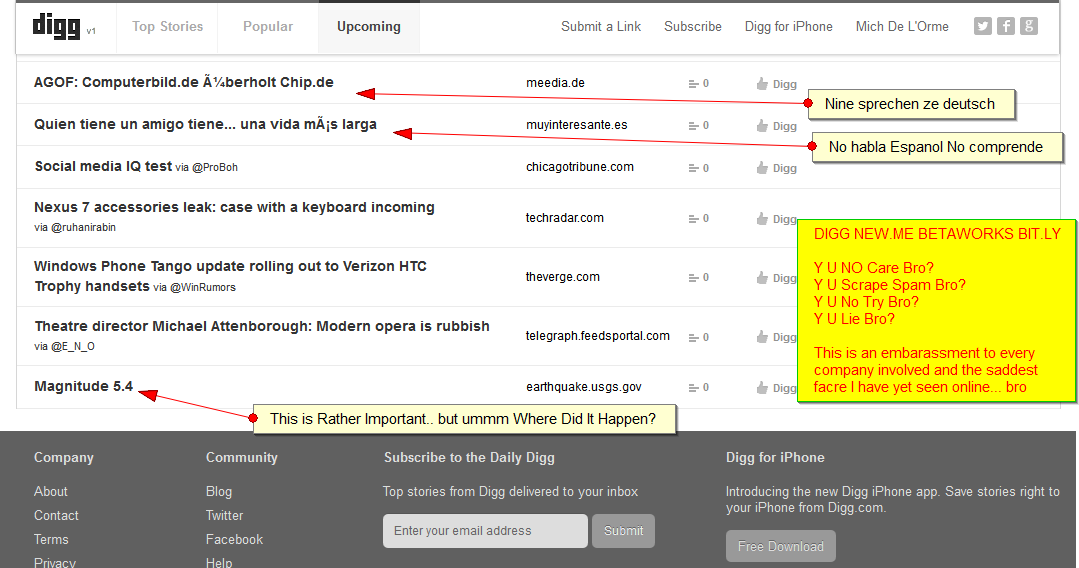Click theverge.com source text
The height and width of the screenshot is (568, 1079).
pos(563,277)
